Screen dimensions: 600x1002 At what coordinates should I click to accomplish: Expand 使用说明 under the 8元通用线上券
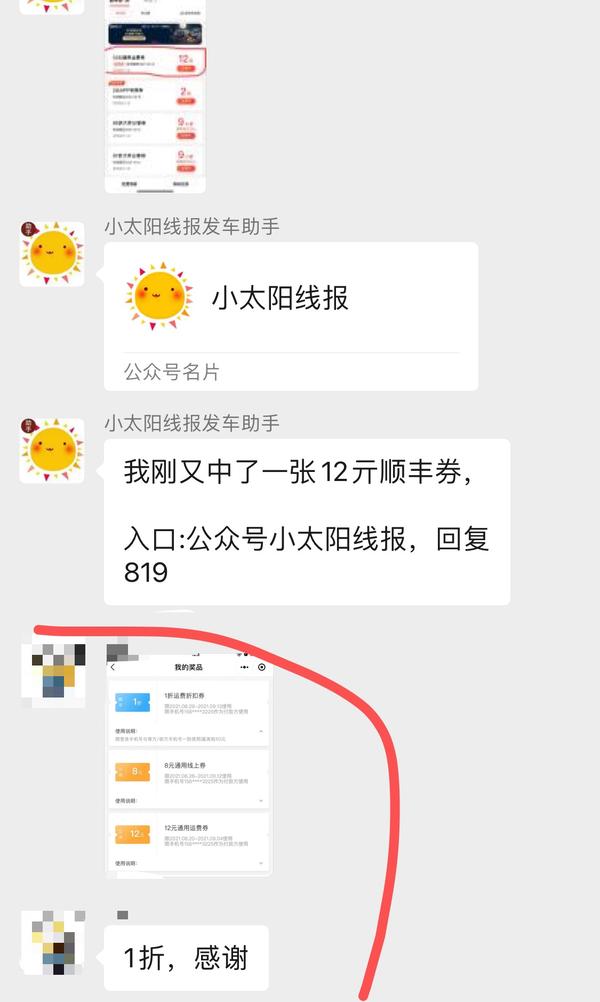click(x=261, y=801)
